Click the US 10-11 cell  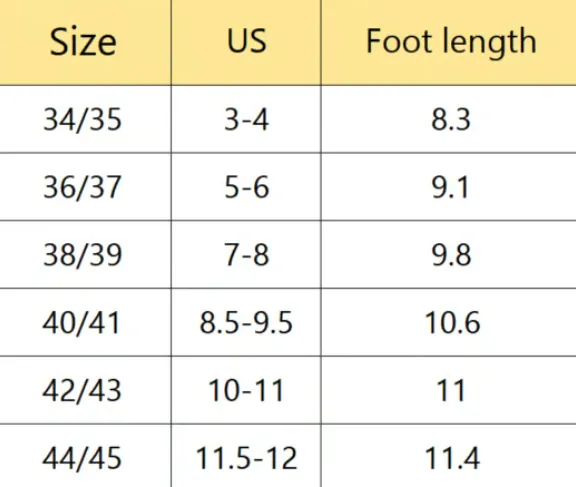click(x=246, y=390)
